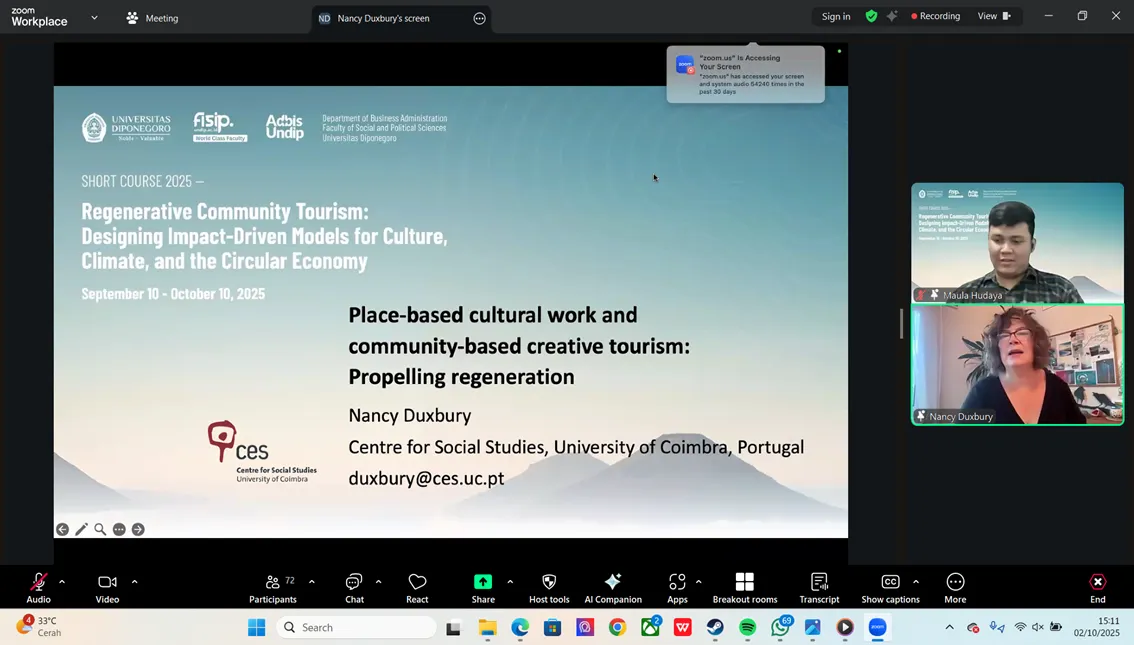This screenshot has width=1134, height=645.
Task: Unmute the microphone Audio button
Action: [38, 587]
